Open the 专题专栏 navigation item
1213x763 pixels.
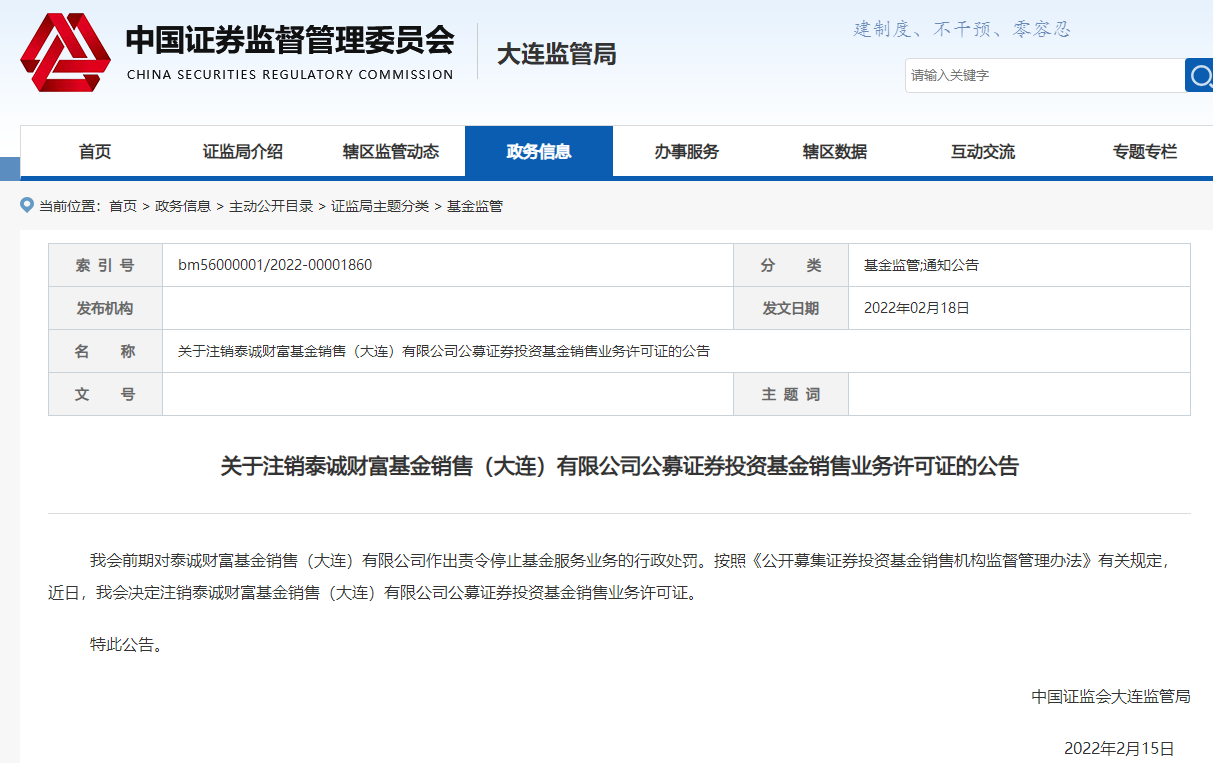1145,152
